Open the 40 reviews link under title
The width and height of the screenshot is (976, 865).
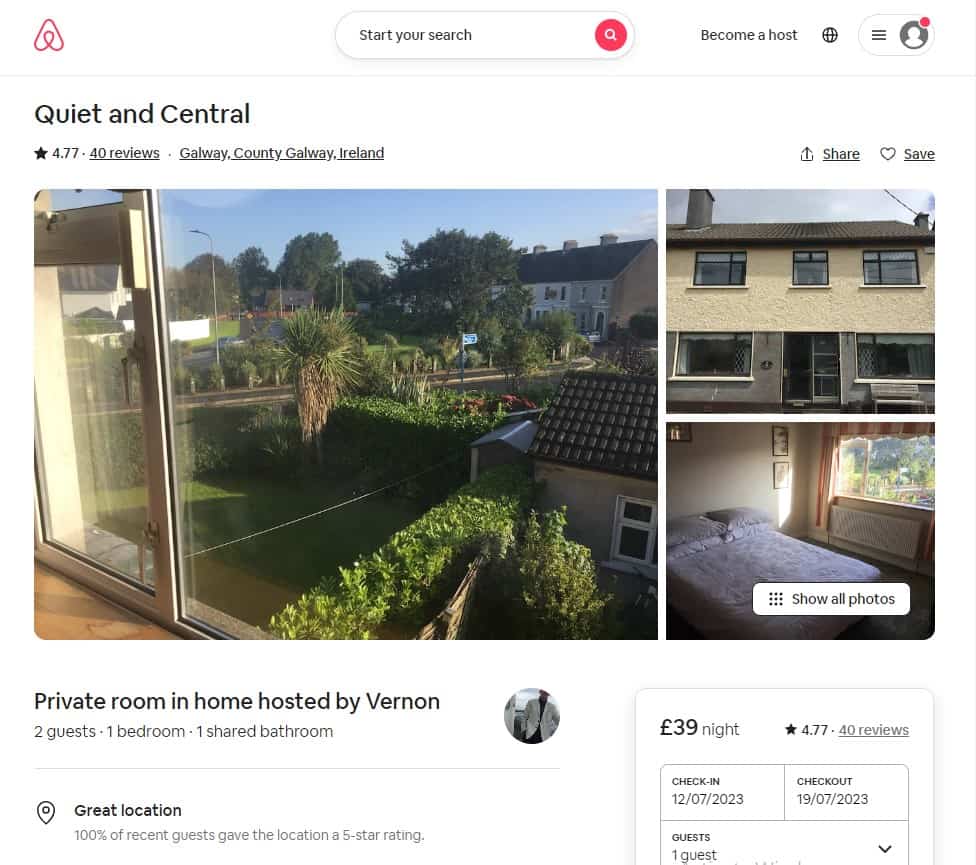click(x=124, y=153)
